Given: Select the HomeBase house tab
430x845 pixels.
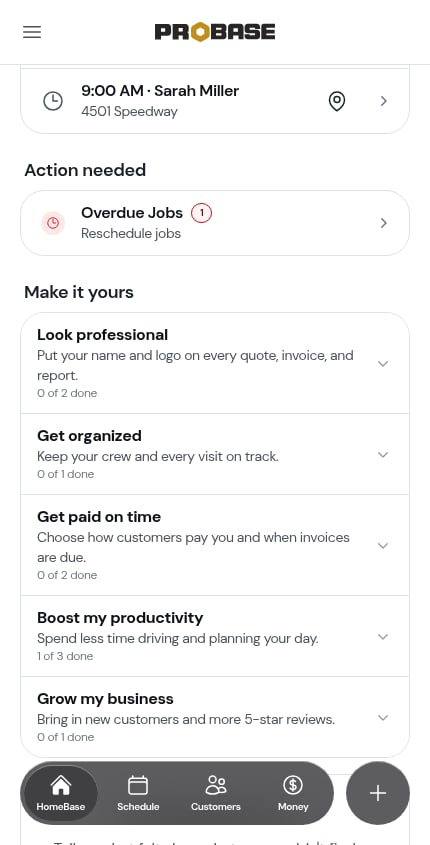Looking at the screenshot, I should pyautogui.click(x=61, y=793).
